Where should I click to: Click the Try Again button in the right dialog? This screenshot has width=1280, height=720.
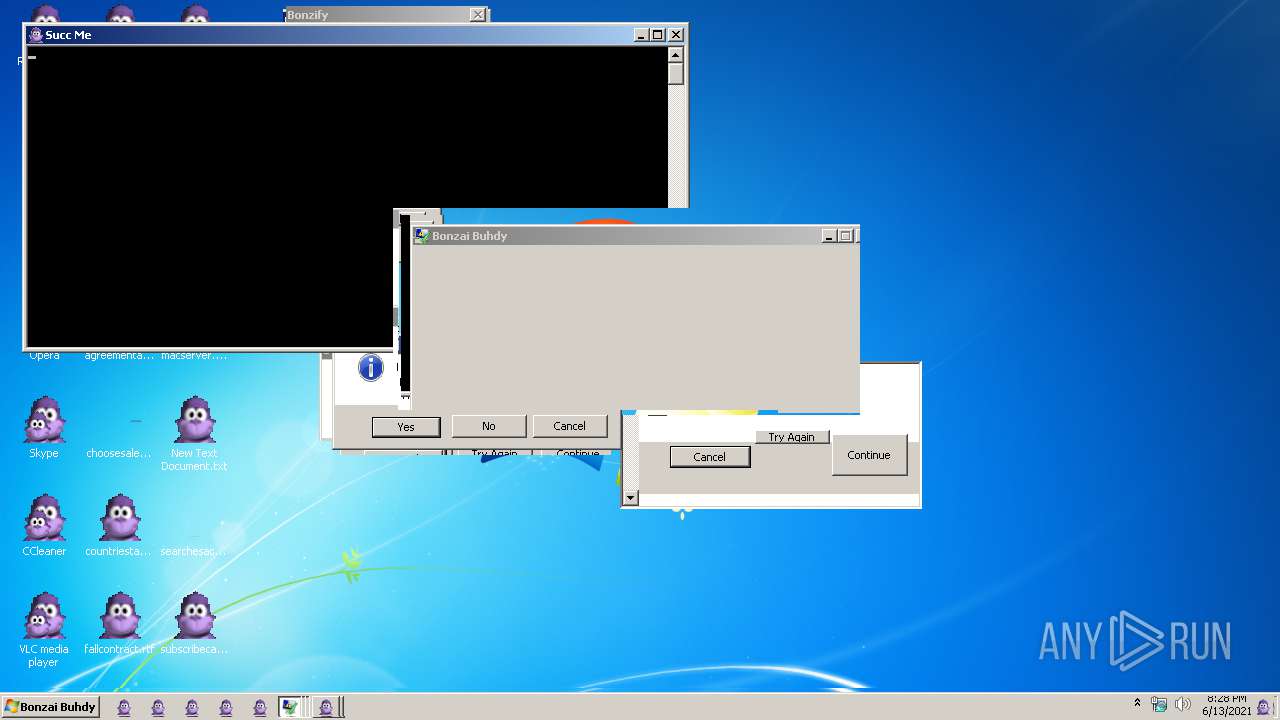[791, 437]
